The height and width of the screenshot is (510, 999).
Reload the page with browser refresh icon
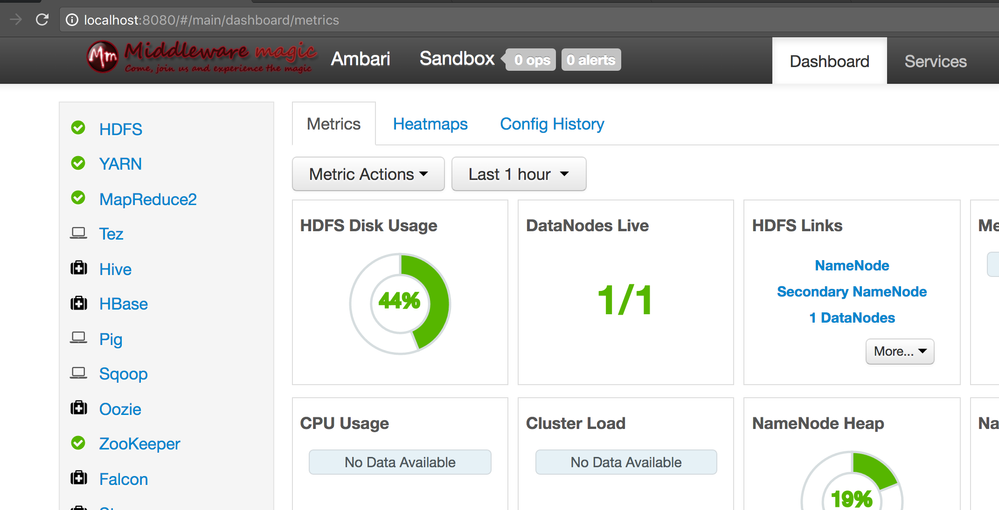pos(42,19)
